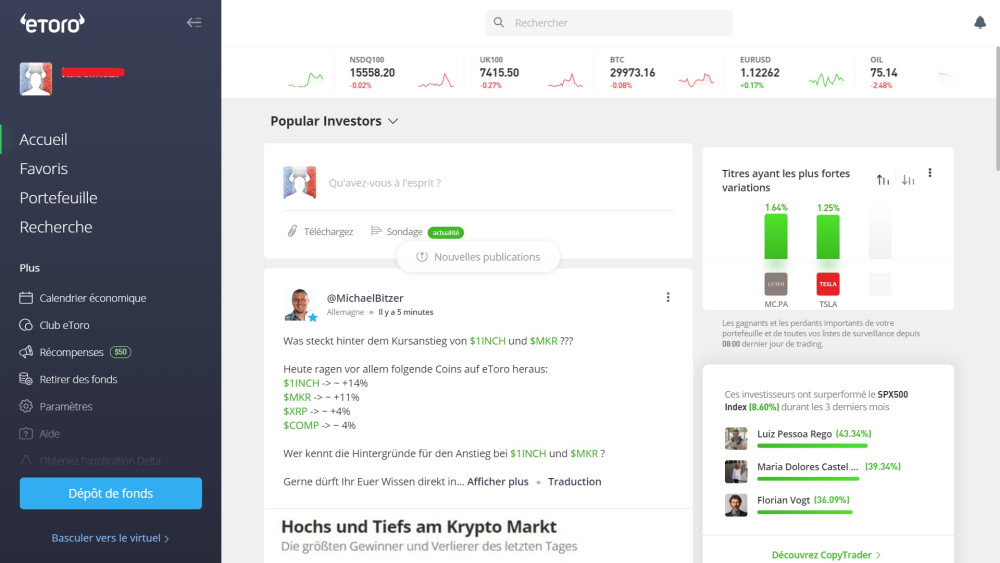
Task: Click the $50 rewards badge
Action: 121,352
